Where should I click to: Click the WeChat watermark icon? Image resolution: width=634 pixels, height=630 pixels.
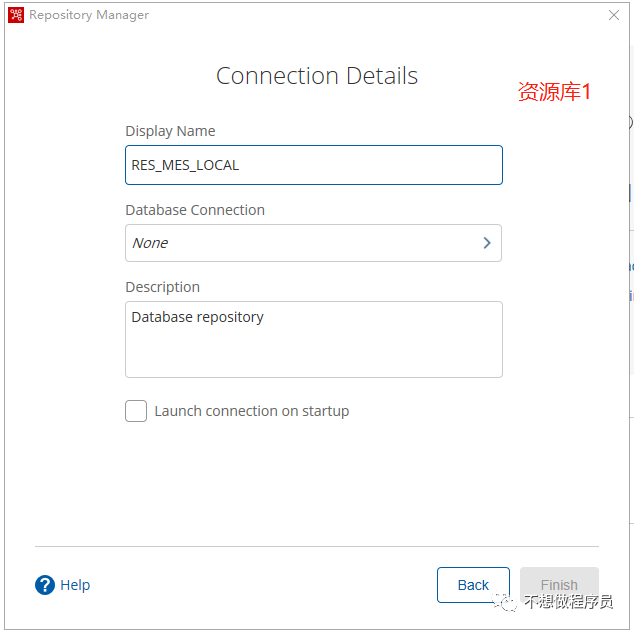[x=509, y=602]
